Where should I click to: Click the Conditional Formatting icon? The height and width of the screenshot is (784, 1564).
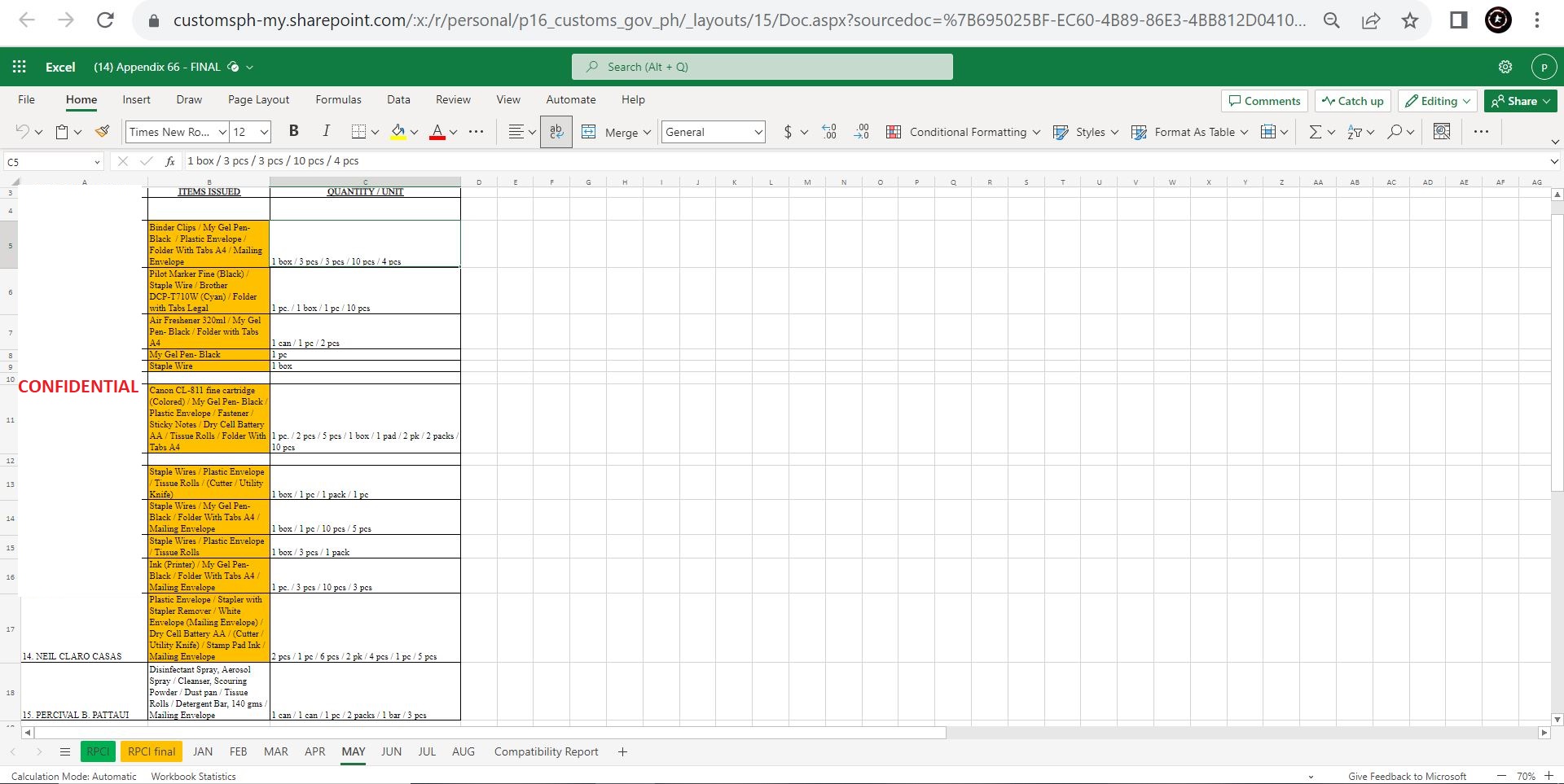(894, 132)
